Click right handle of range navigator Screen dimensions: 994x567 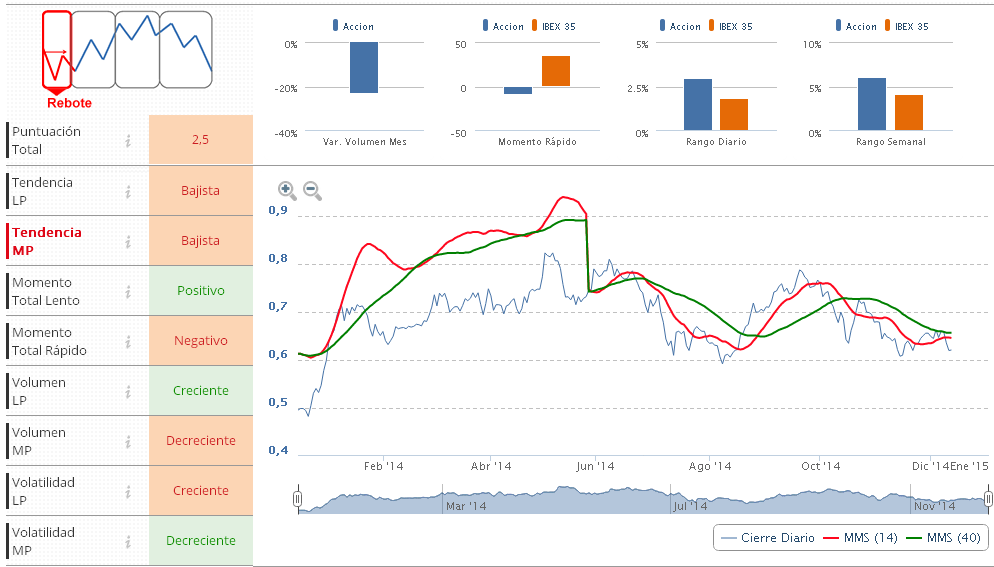pyautogui.click(x=988, y=498)
